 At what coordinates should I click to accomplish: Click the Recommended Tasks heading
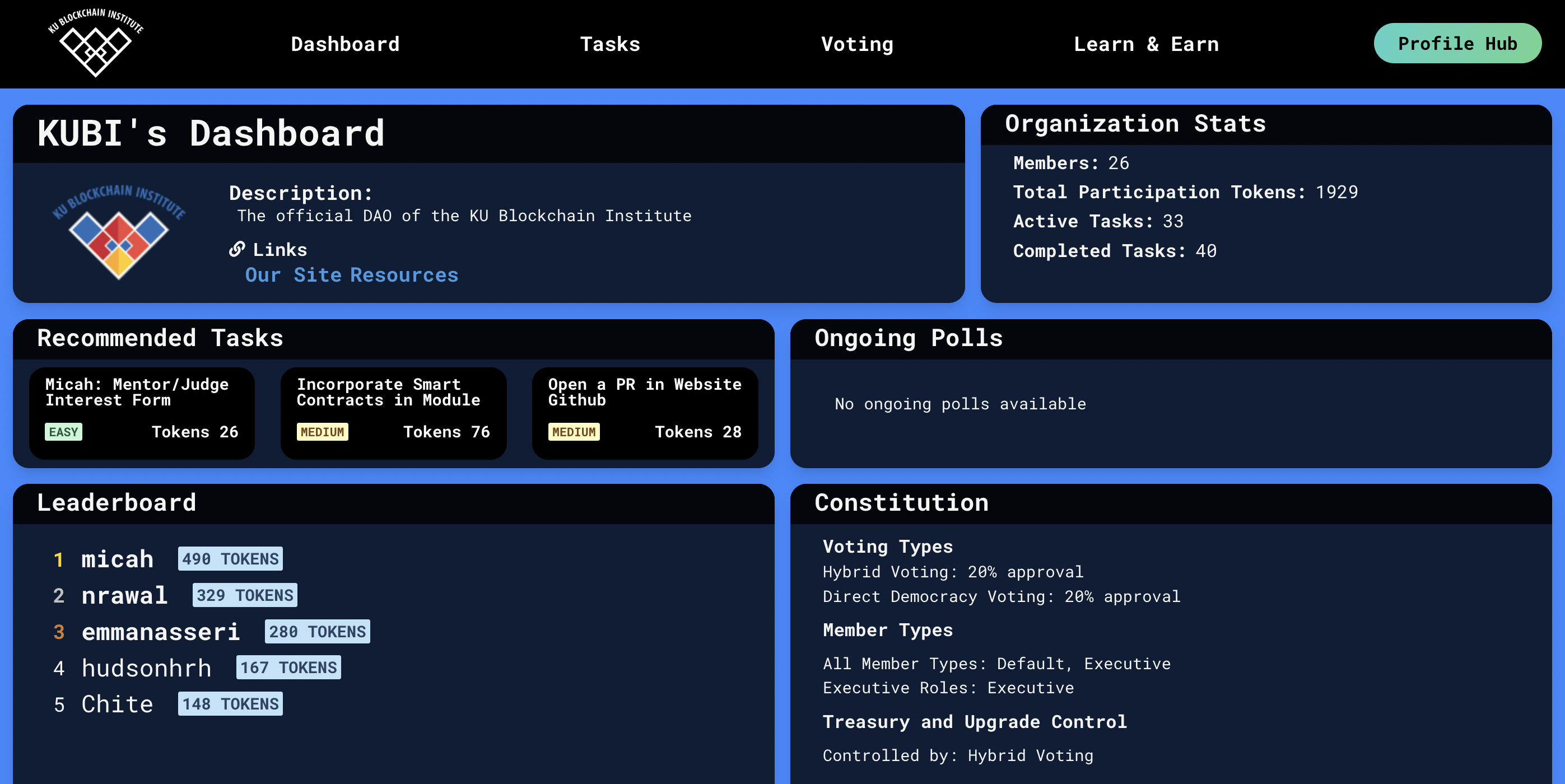(160, 338)
